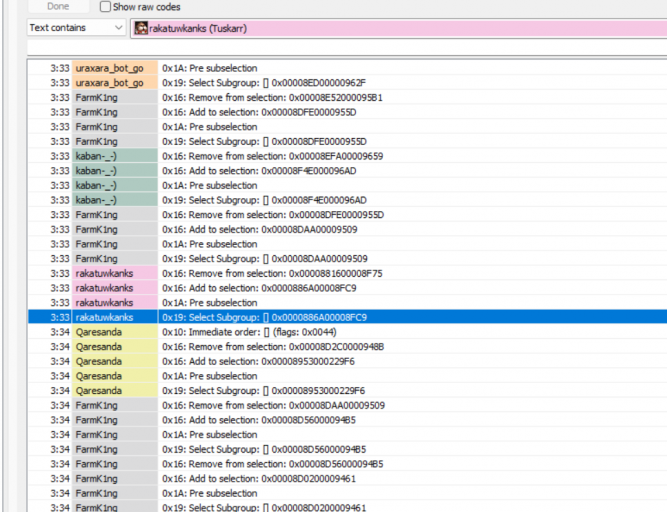
Task: Select the highlighted rakatuwkanks Select Subgroup row
Action: 348,317
